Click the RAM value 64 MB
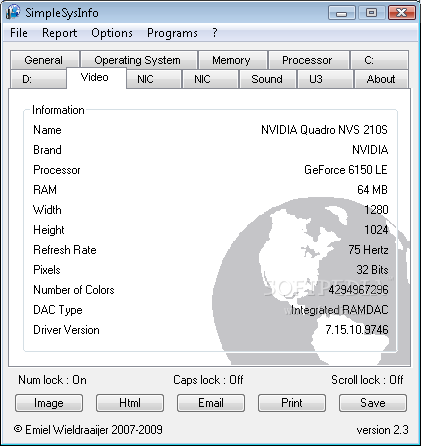 (372, 190)
